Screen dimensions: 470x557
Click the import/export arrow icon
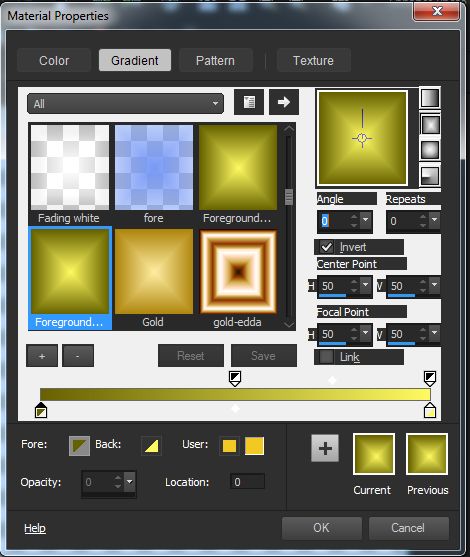pyautogui.click(x=283, y=102)
